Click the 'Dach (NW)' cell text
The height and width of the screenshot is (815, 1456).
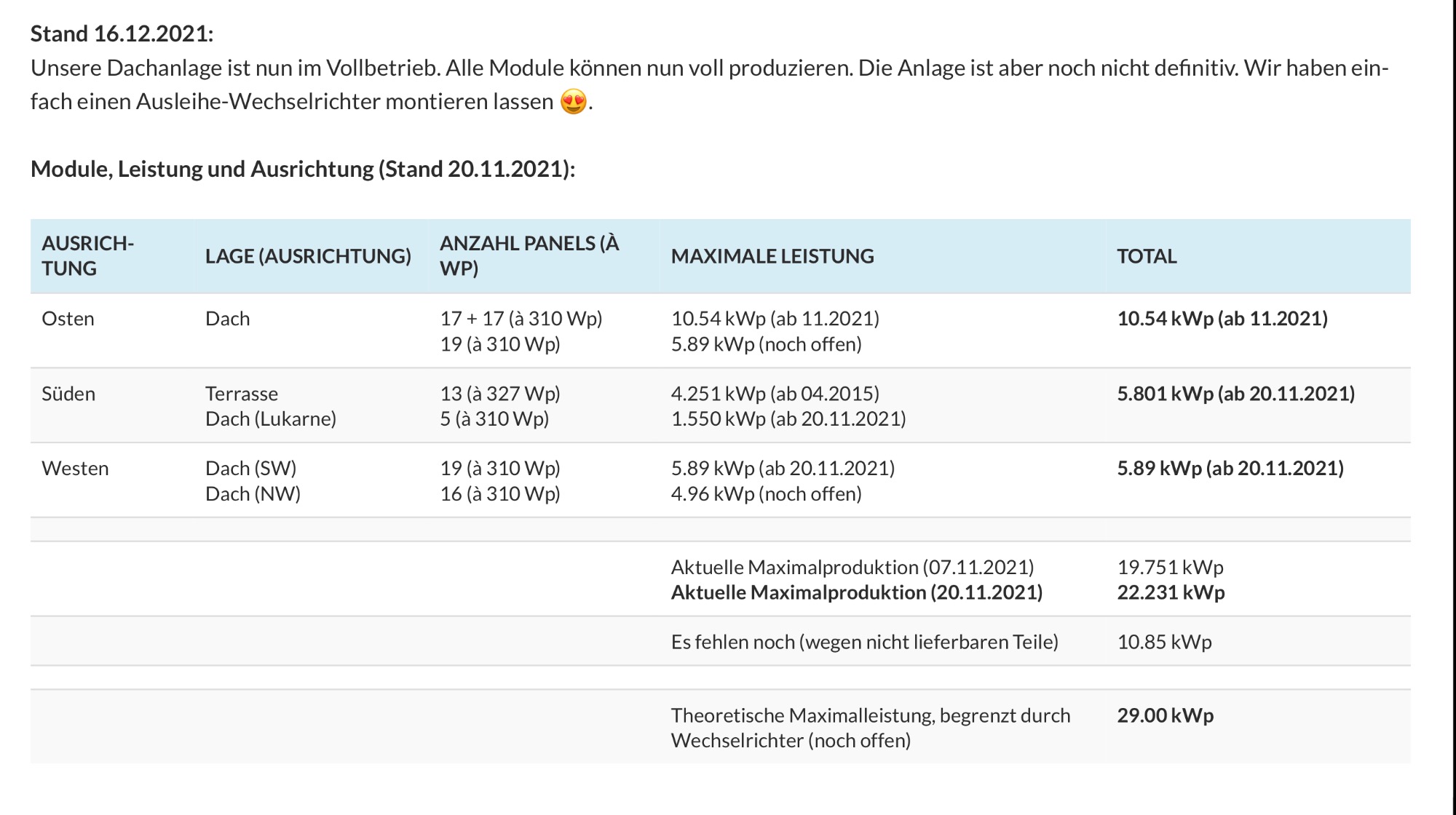coord(253,493)
